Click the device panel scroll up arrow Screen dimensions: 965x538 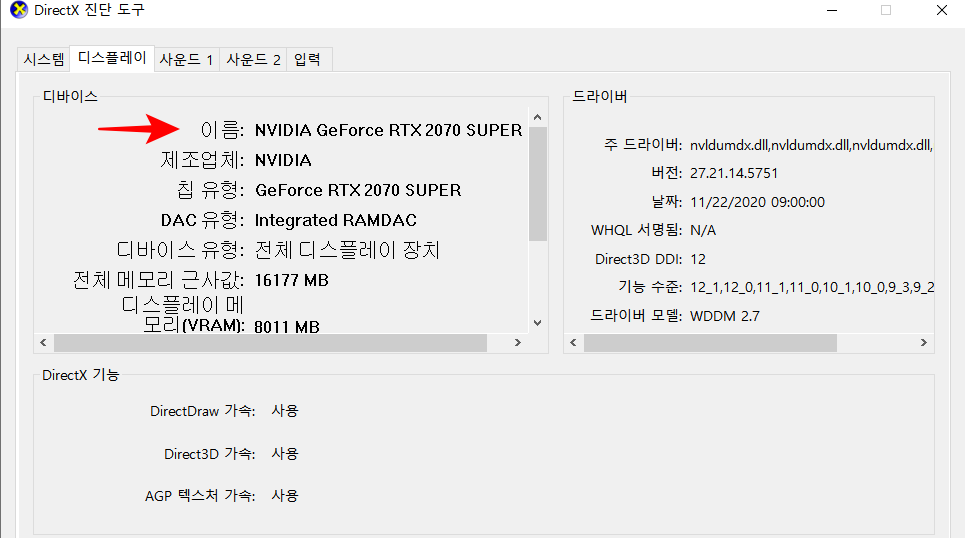pos(537,117)
